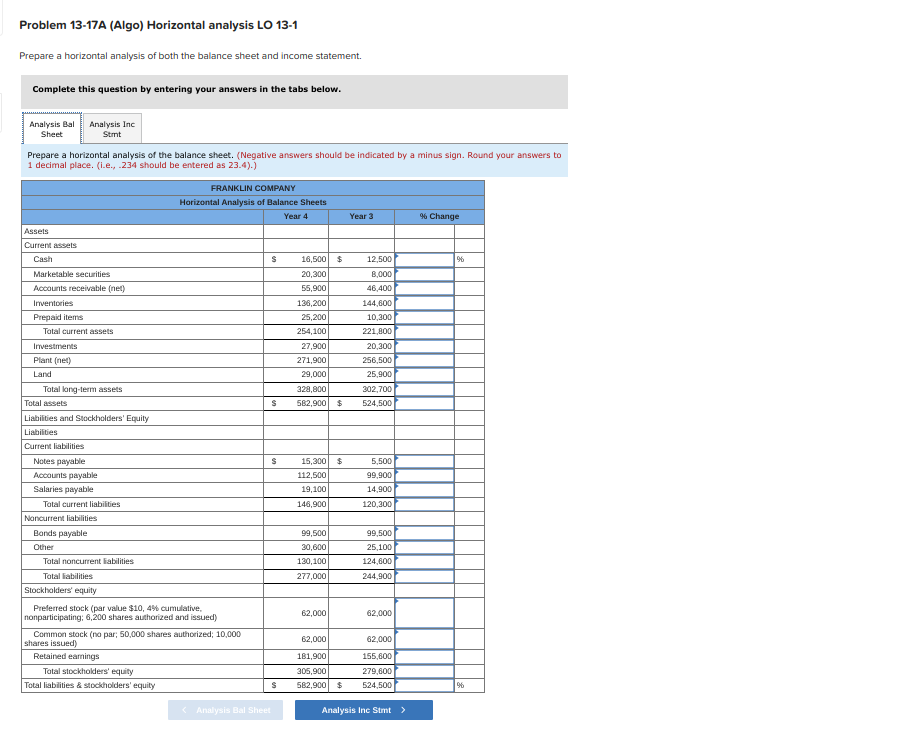
Task: Click Total current assets % Change field
Action: 424,331
